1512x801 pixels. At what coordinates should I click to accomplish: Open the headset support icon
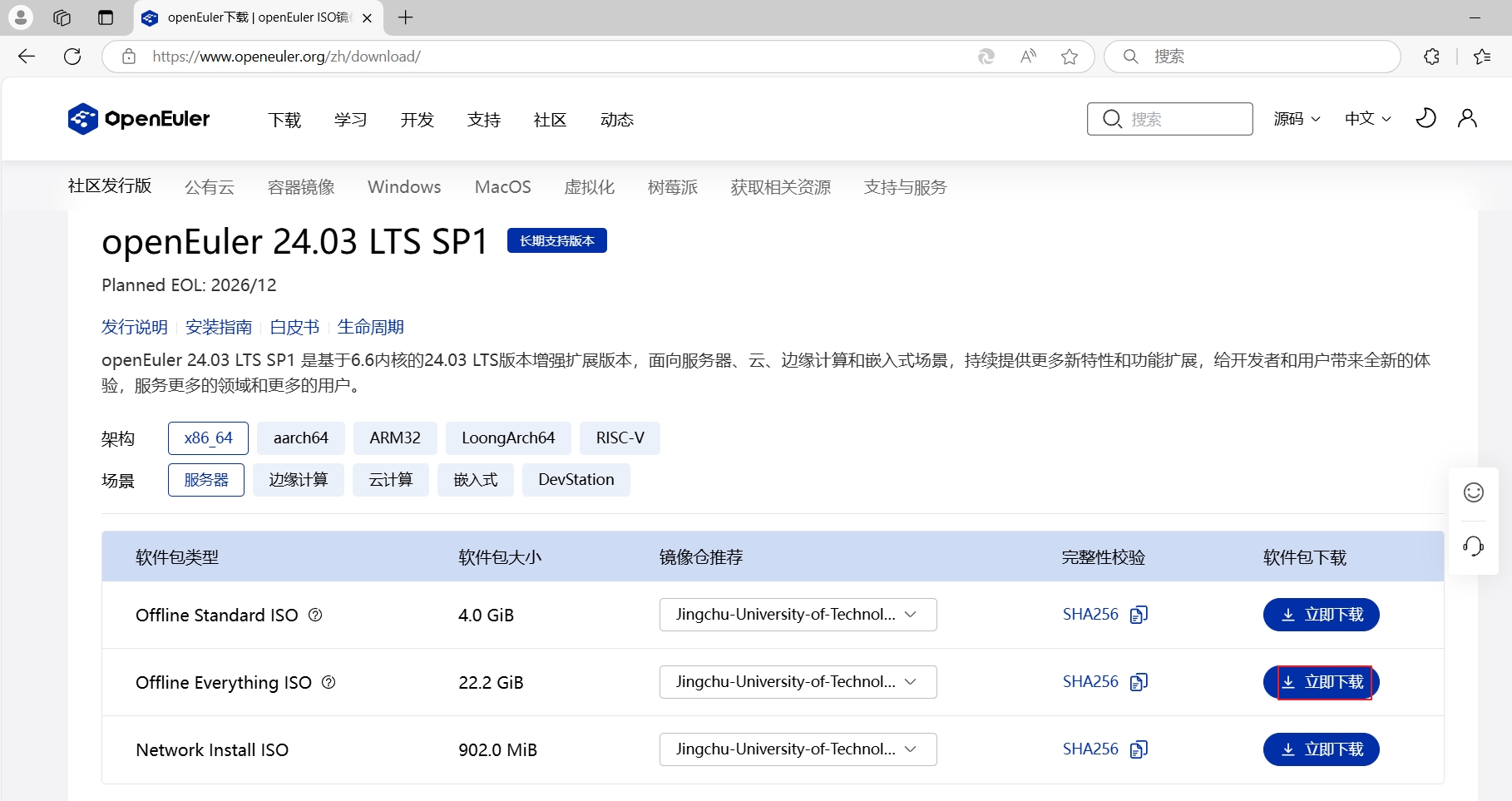tap(1474, 546)
